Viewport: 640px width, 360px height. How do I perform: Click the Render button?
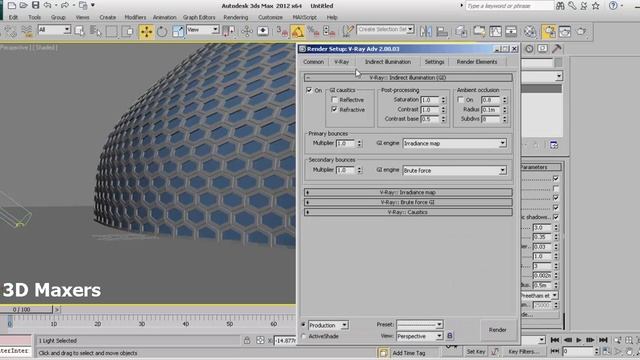(498, 329)
